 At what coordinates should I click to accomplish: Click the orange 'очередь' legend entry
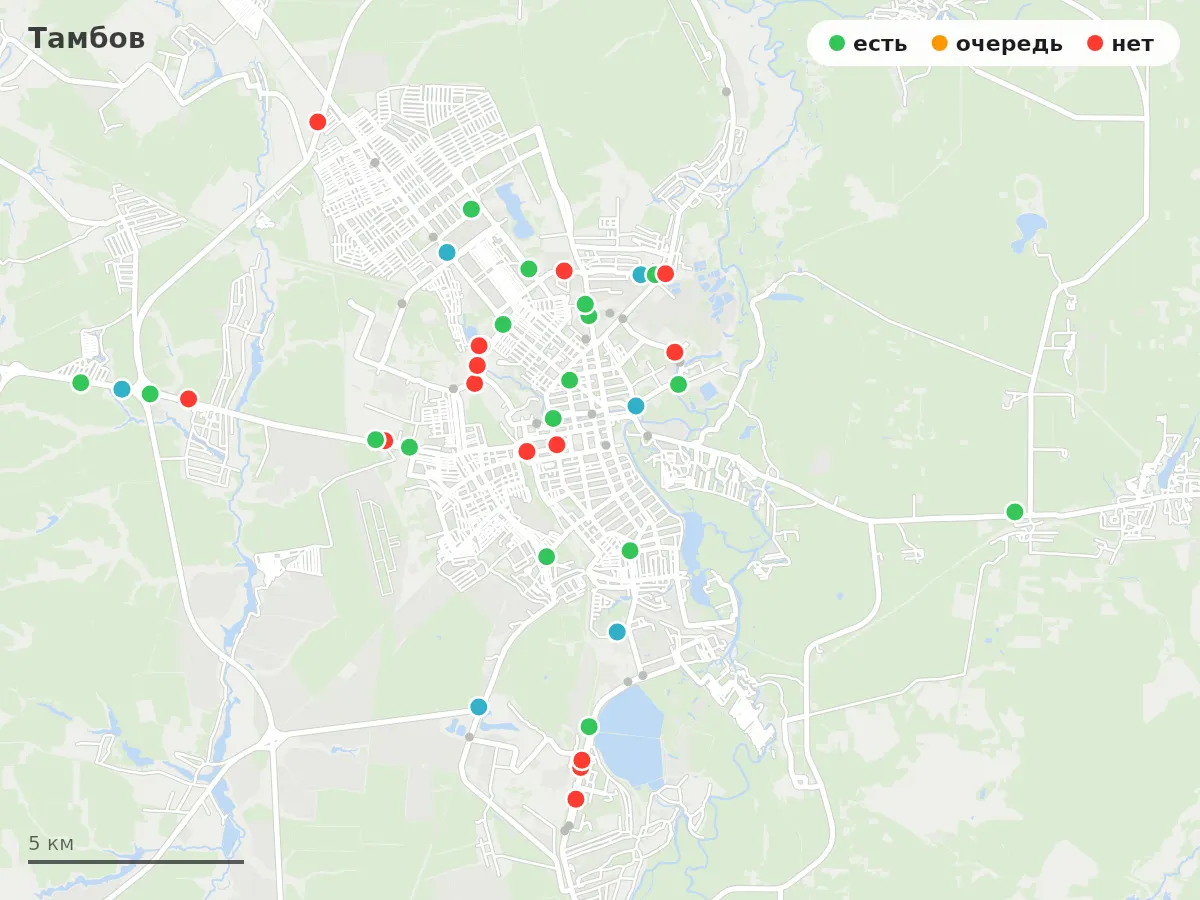(x=996, y=44)
